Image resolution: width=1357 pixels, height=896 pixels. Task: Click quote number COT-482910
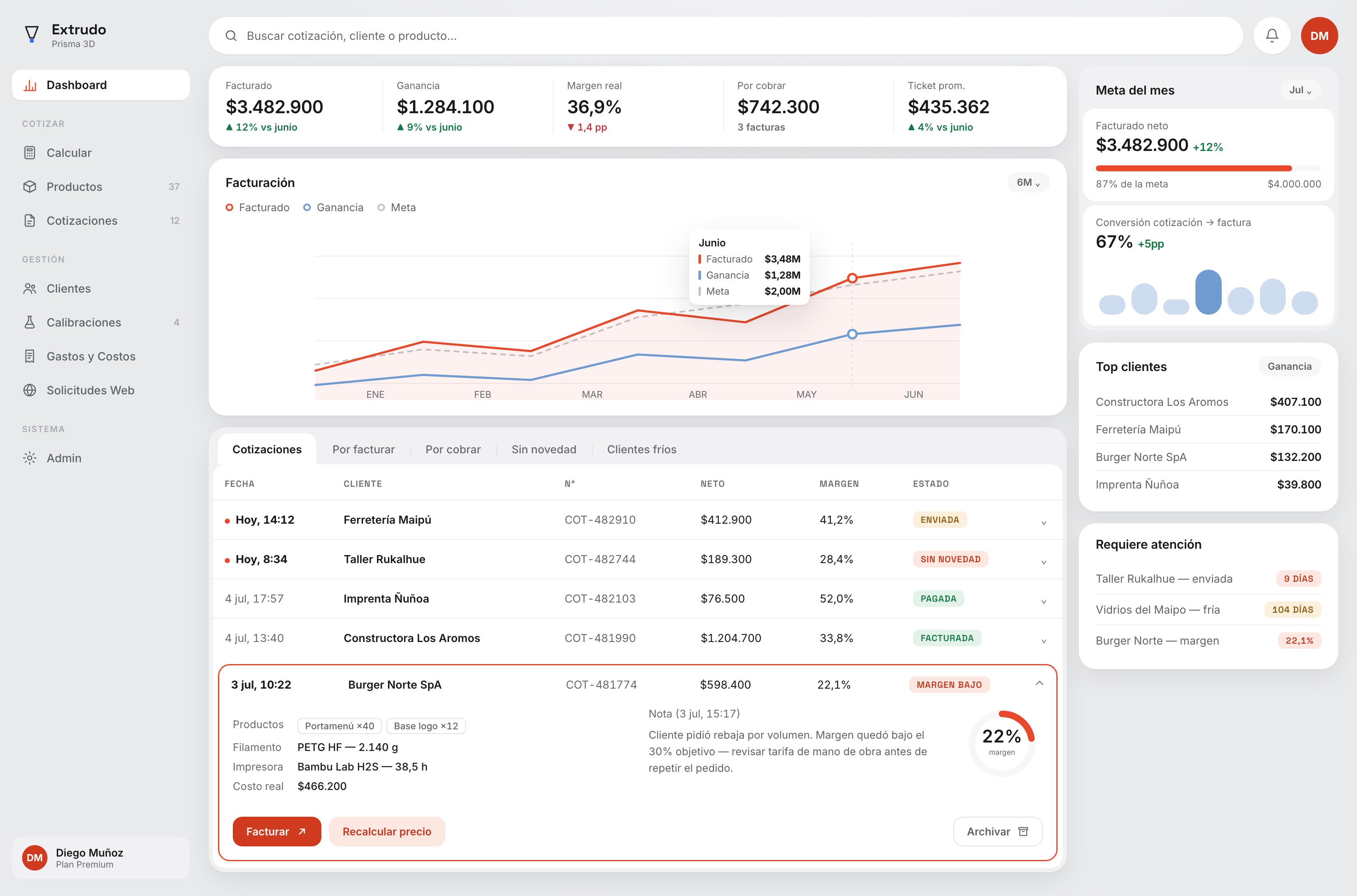pyautogui.click(x=600, y=519)
